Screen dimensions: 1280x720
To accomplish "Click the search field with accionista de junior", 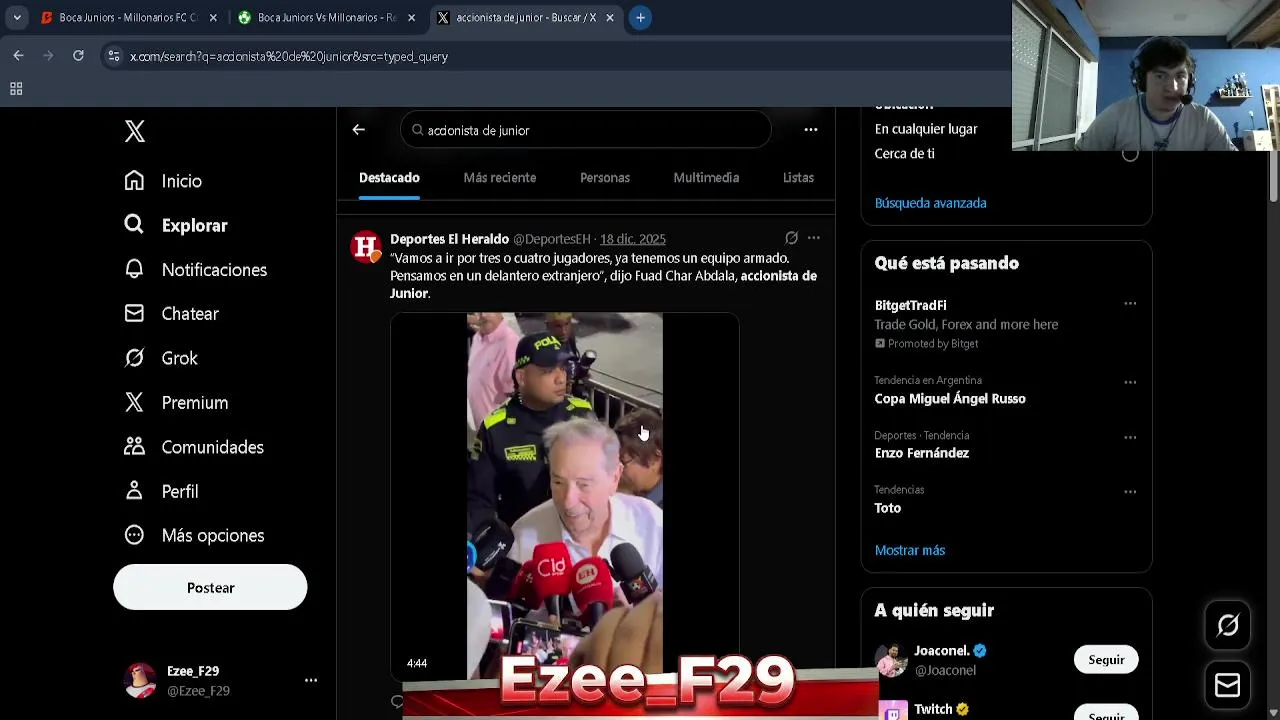I will 586,130.
